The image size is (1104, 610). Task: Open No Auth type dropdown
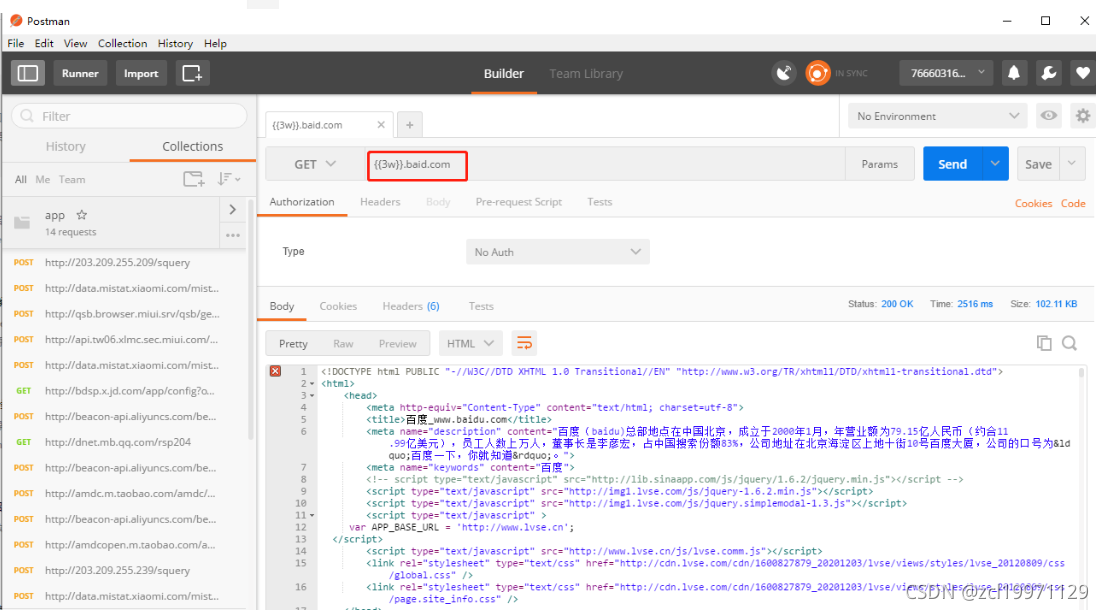coord(558,251)
